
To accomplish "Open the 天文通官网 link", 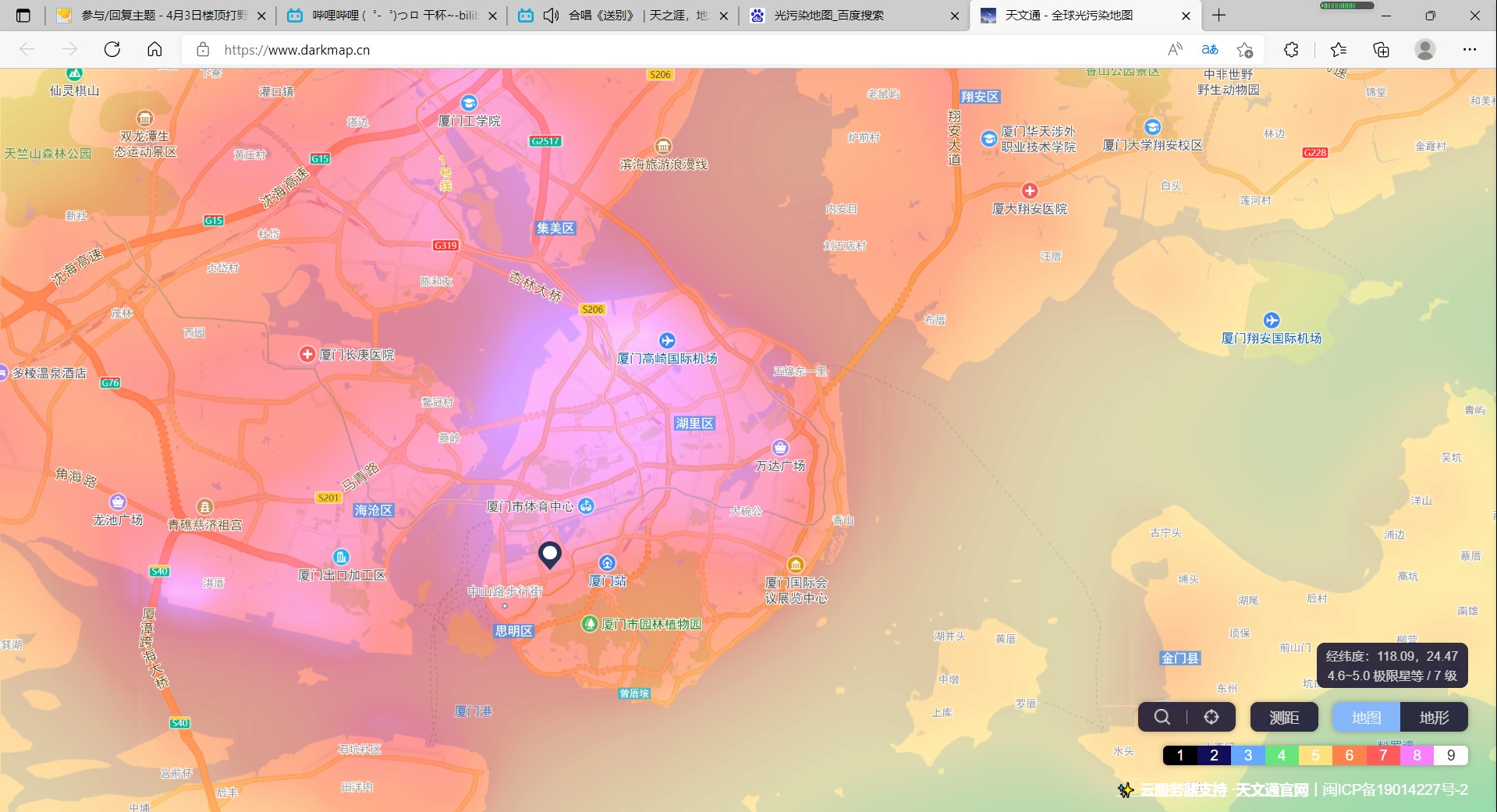I will pyautogui.click(x=1272, y=789).
